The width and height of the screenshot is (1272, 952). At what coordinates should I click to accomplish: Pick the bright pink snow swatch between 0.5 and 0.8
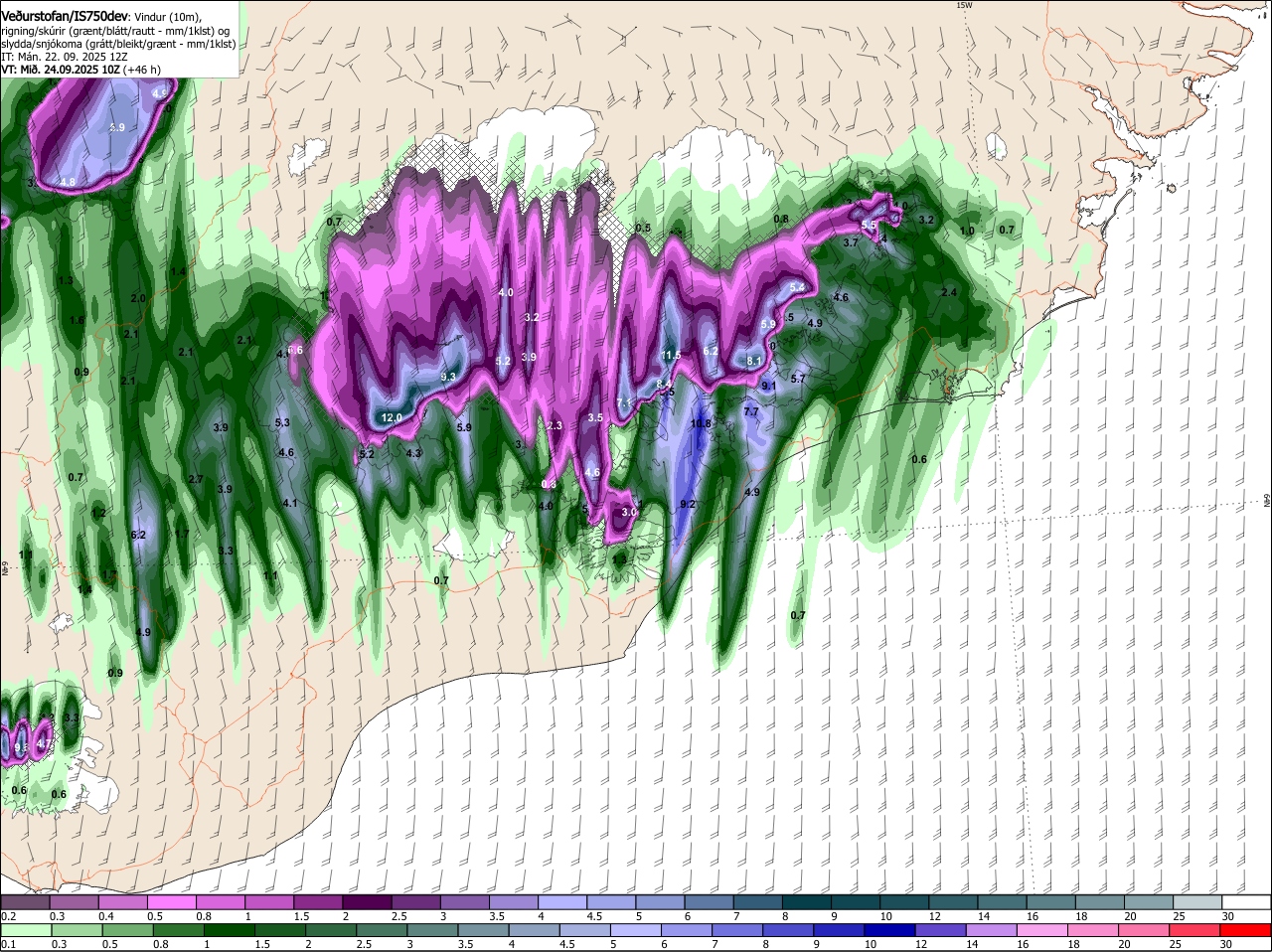tap(173, 902)
